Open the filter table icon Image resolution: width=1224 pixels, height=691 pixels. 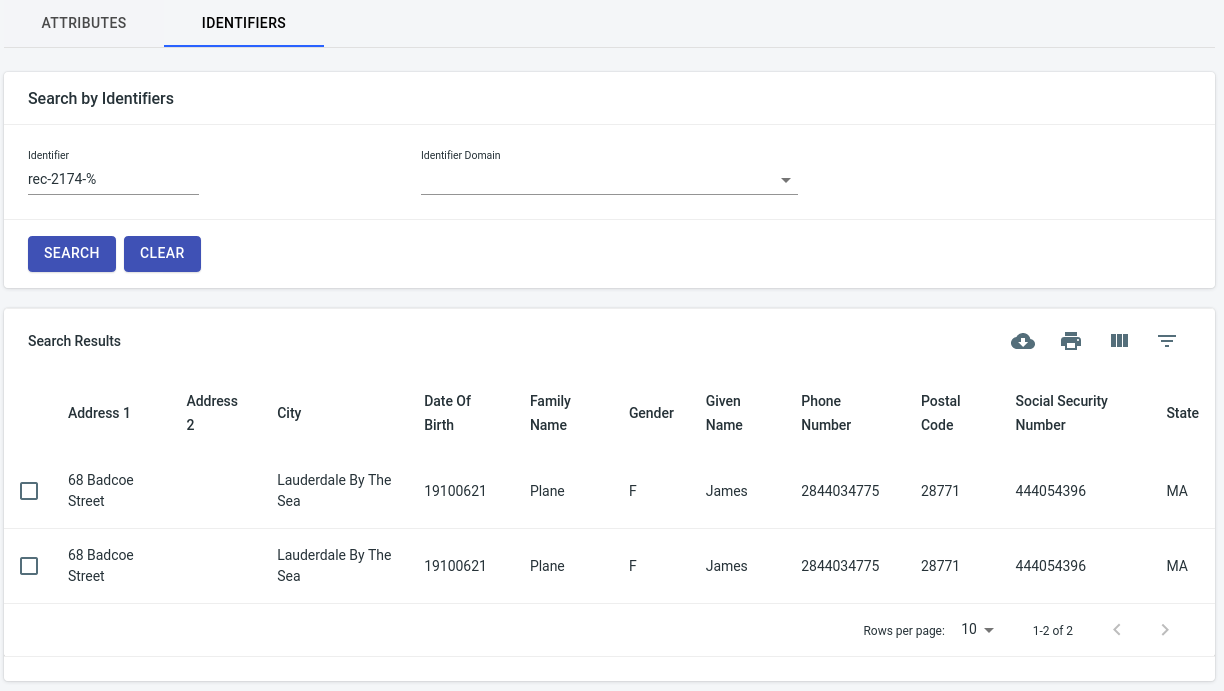click(1167, 341)
